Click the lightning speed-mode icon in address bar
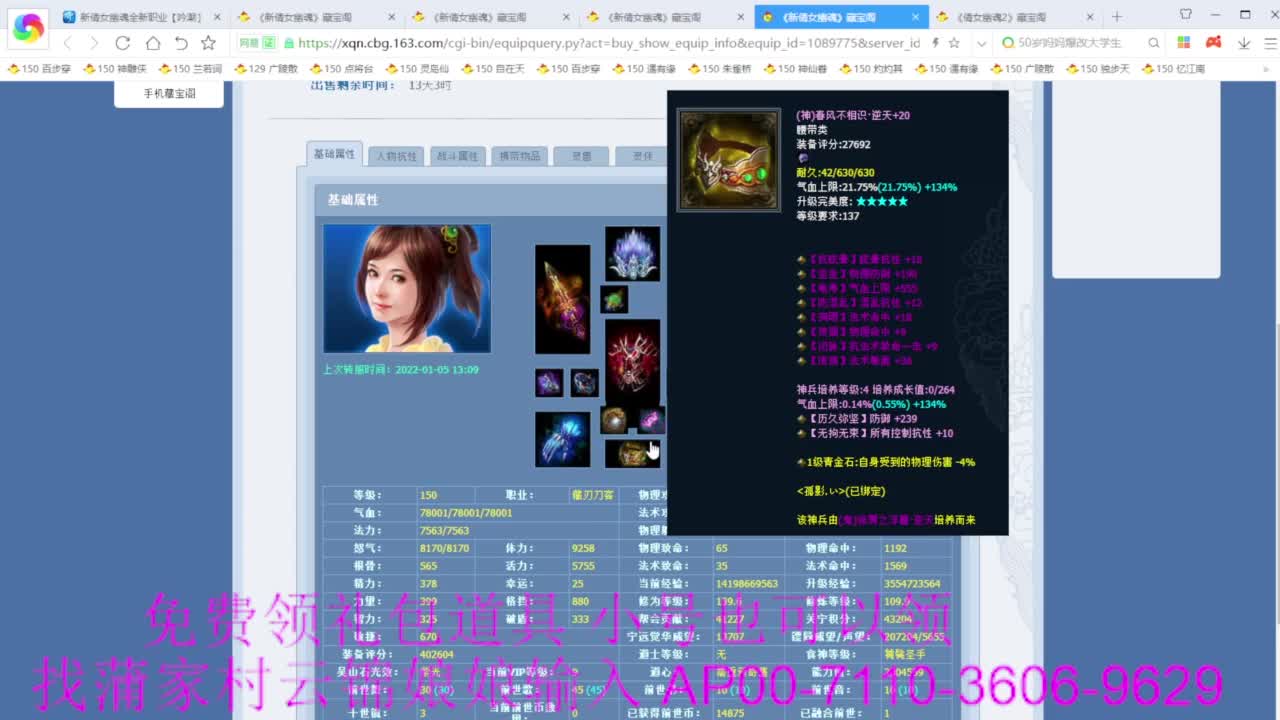1280x720 pixels. (935, 43)
